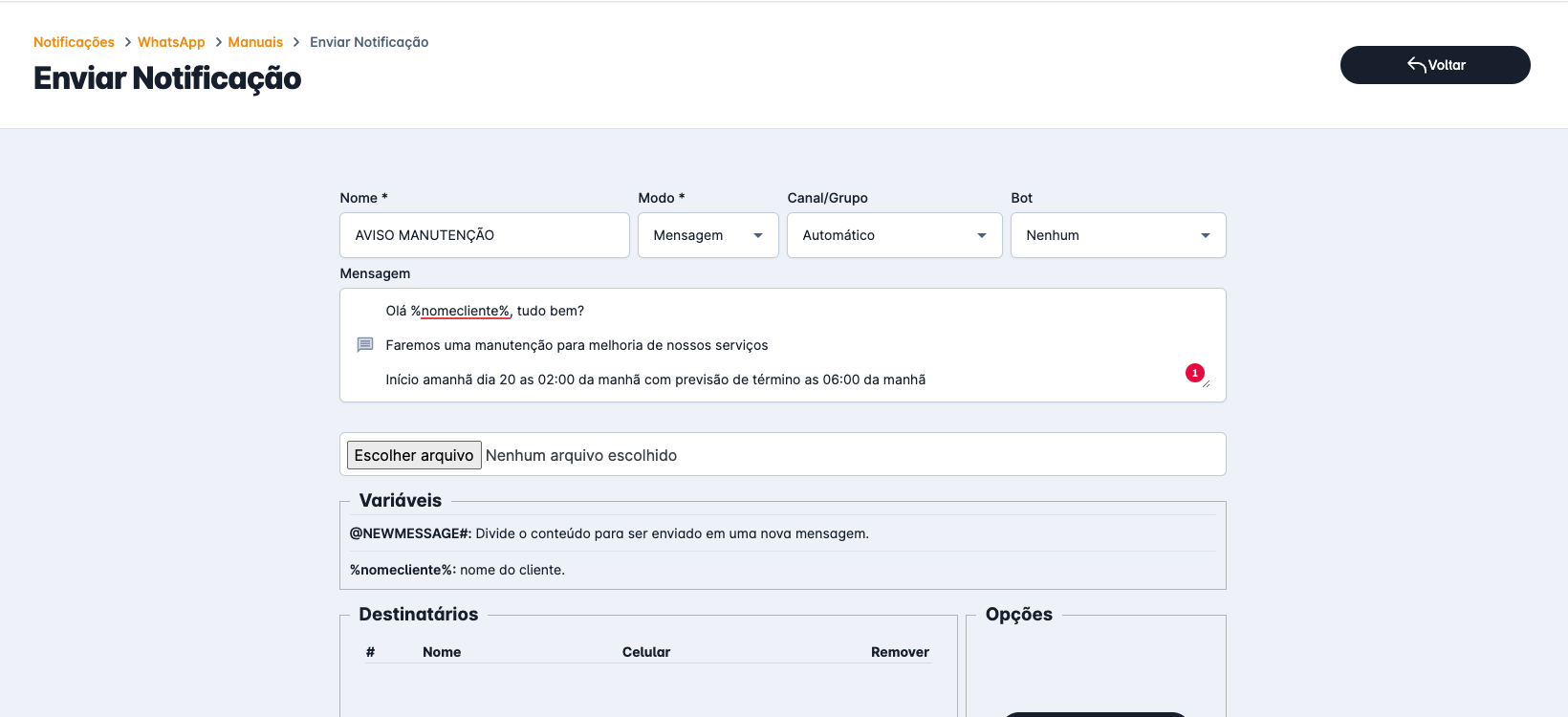Click the Nenhum arquivo escolhido text
The height and width of the screenshot is (717, 1568).
581,455
